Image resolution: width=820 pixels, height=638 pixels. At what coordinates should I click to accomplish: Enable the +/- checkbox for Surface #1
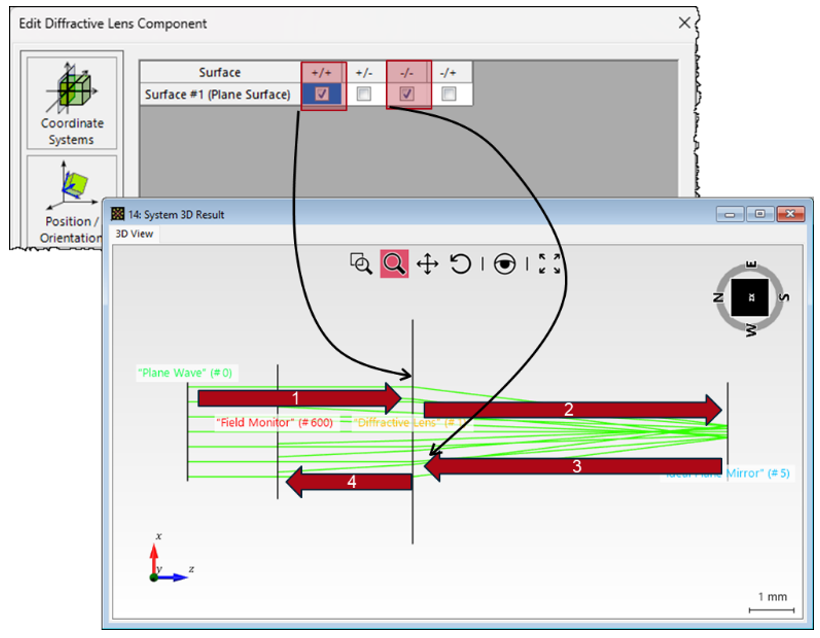[365, 94]
